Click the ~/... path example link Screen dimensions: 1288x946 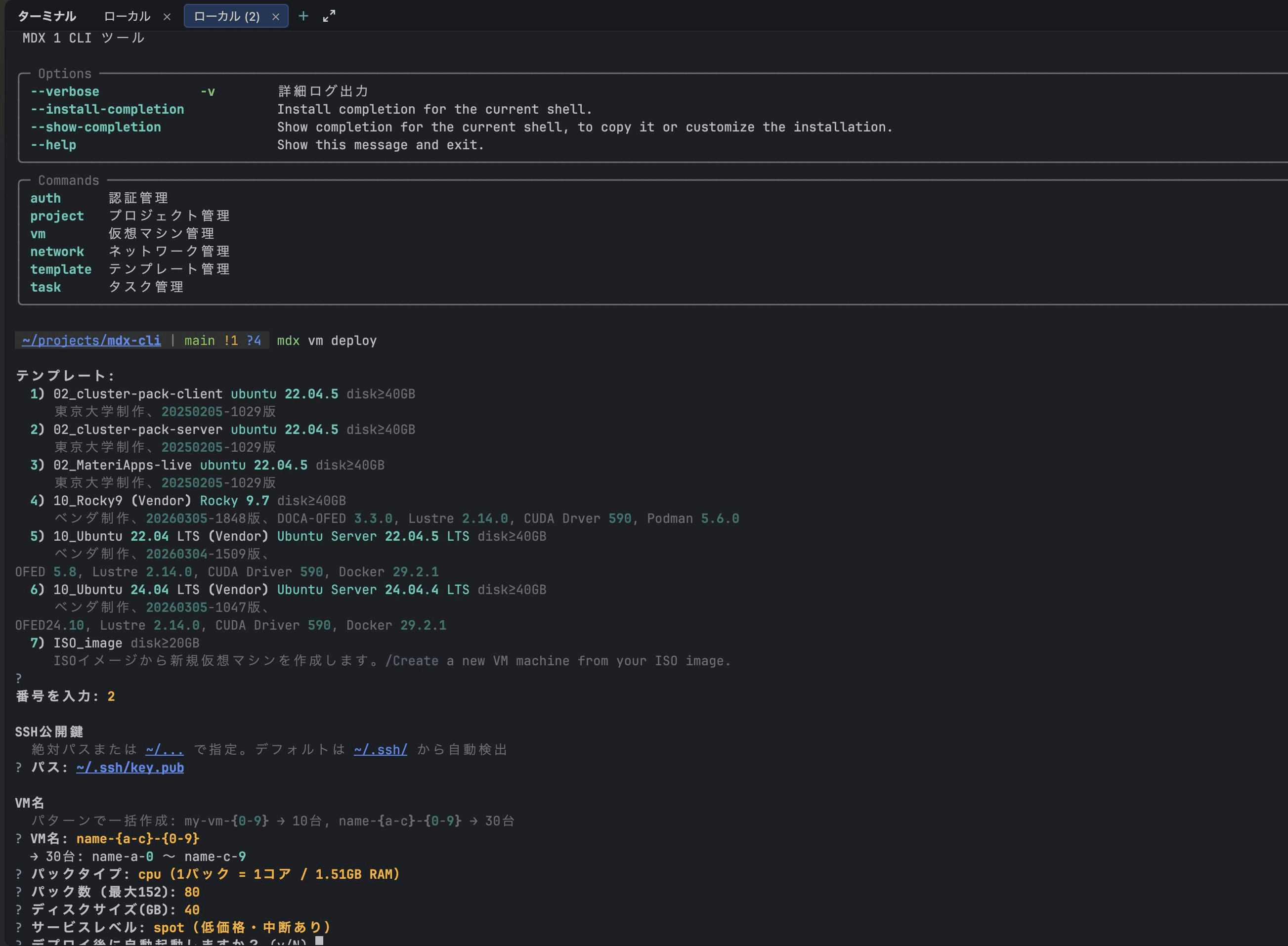coord(165,750)
